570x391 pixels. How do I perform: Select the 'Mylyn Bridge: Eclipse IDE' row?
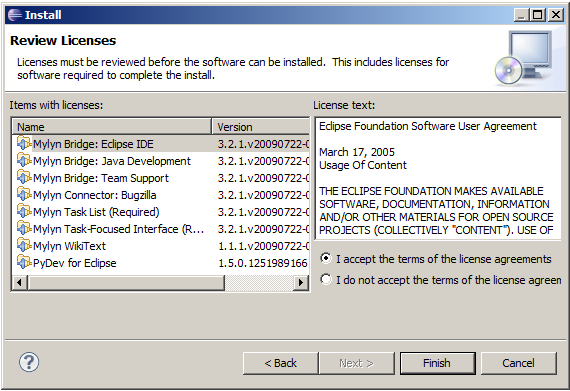(161, 144)
